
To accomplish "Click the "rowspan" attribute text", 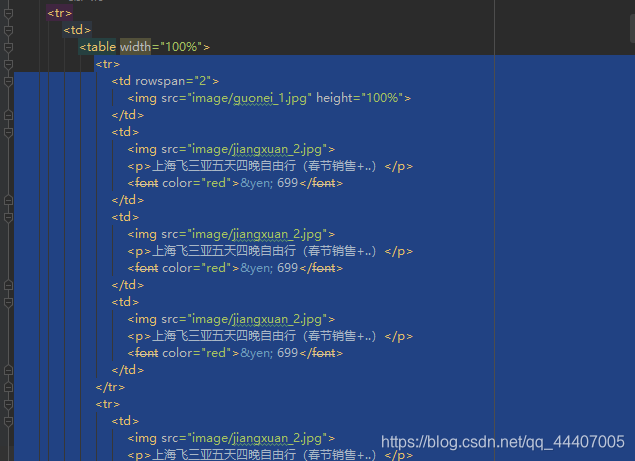I will pyautogui.click(x=160, y=81).
